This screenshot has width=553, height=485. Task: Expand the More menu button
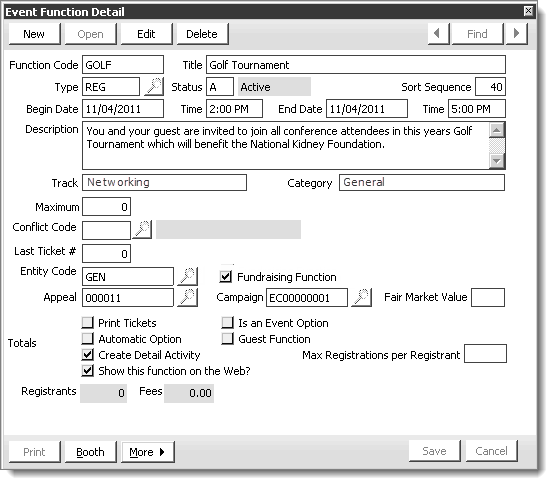[x=148, y=452]
